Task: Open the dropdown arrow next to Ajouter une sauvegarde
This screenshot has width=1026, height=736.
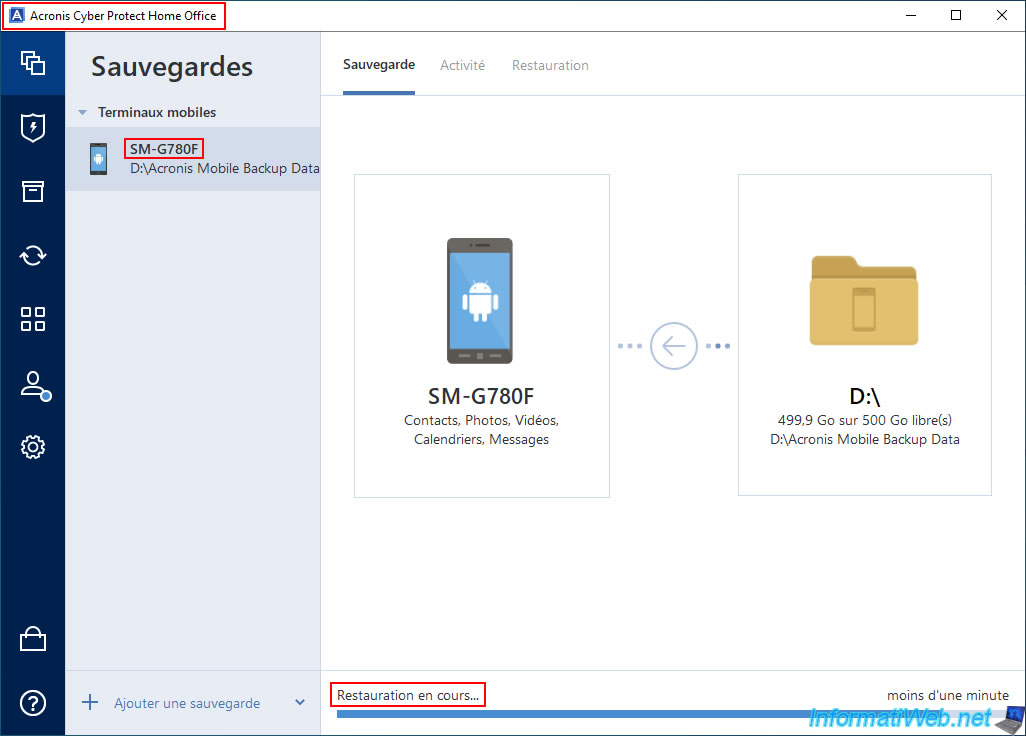Action: point(300,703)
